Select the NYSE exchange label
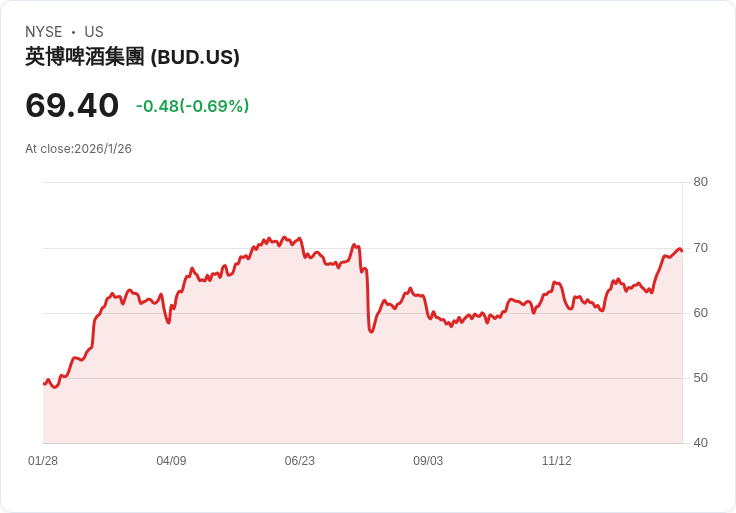Image resolution: width=736 pixels, height=513 pixels. (x=43, y=32)
